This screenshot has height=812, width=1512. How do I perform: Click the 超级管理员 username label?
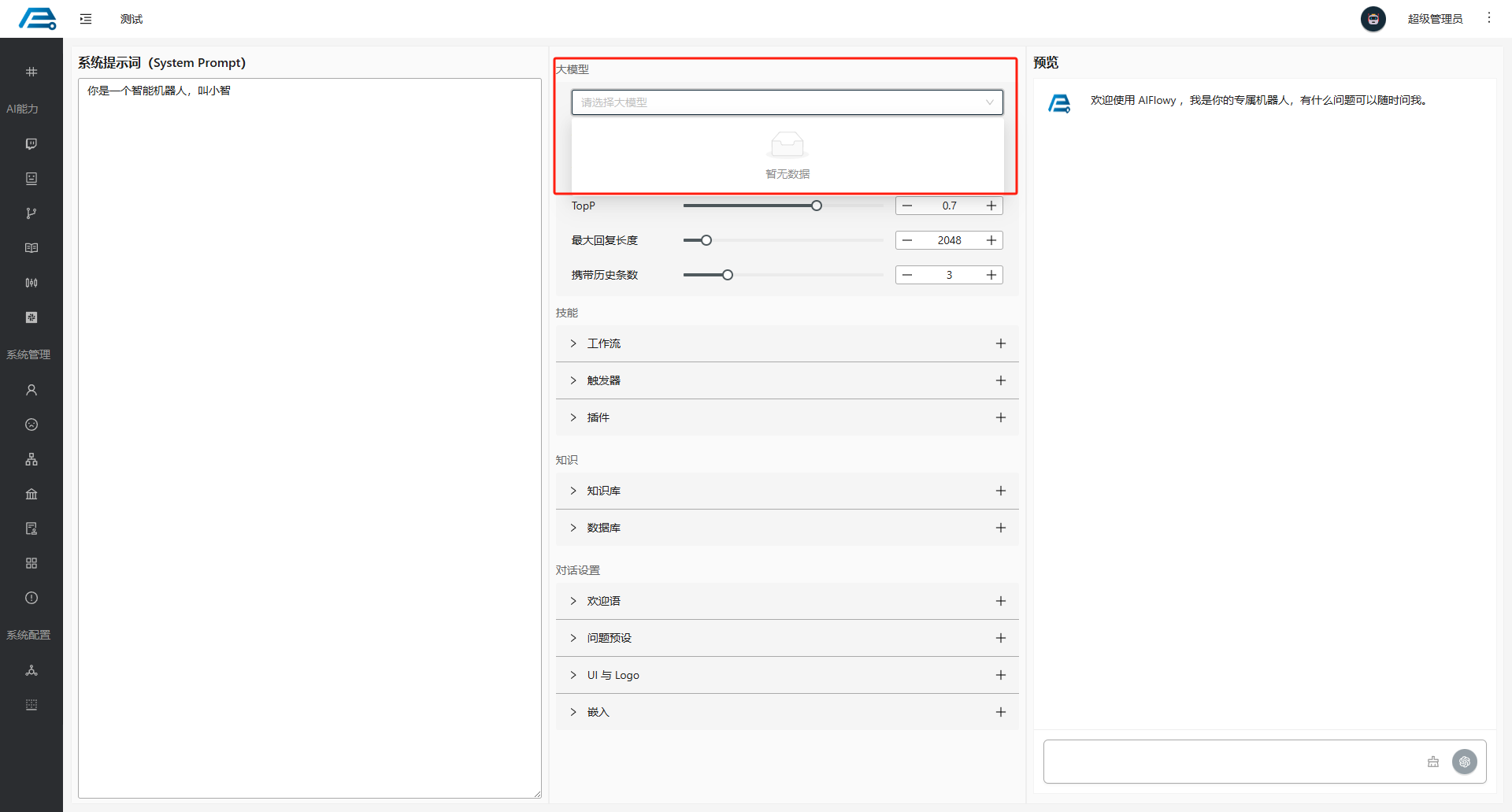point(1435,19)
